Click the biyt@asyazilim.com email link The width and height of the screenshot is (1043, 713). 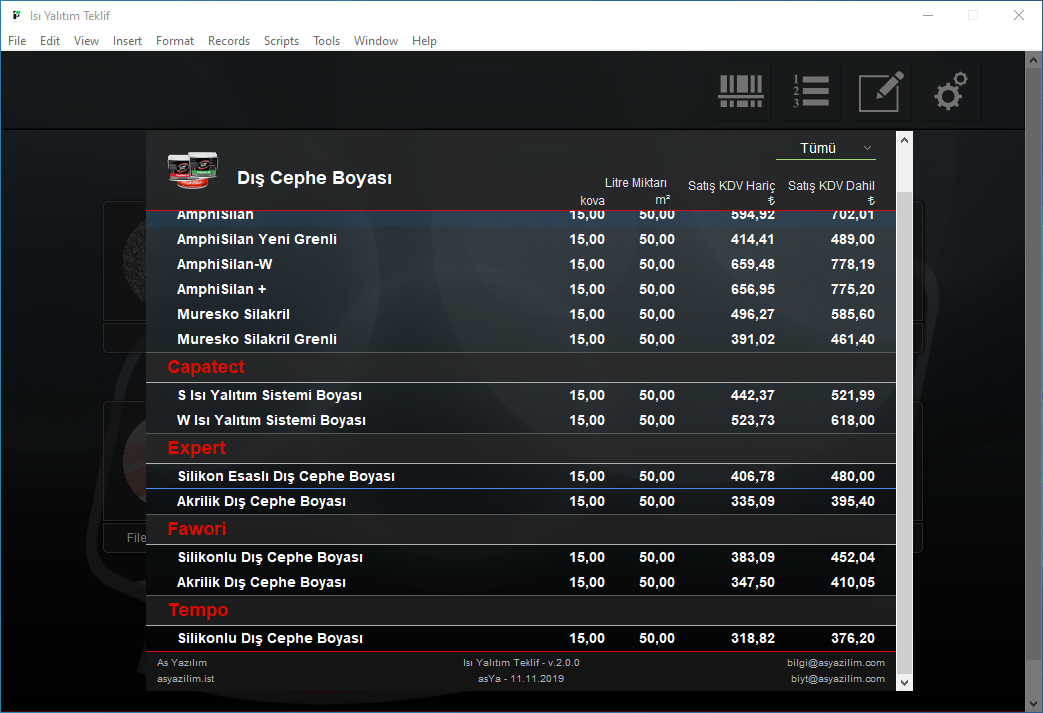point(837,678)
